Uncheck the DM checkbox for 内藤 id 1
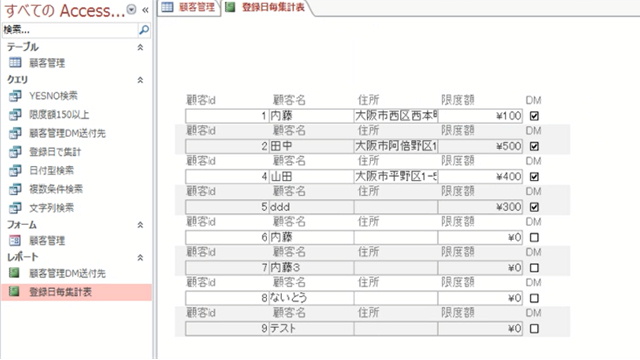640x360 pixels. tap(534, 116)
